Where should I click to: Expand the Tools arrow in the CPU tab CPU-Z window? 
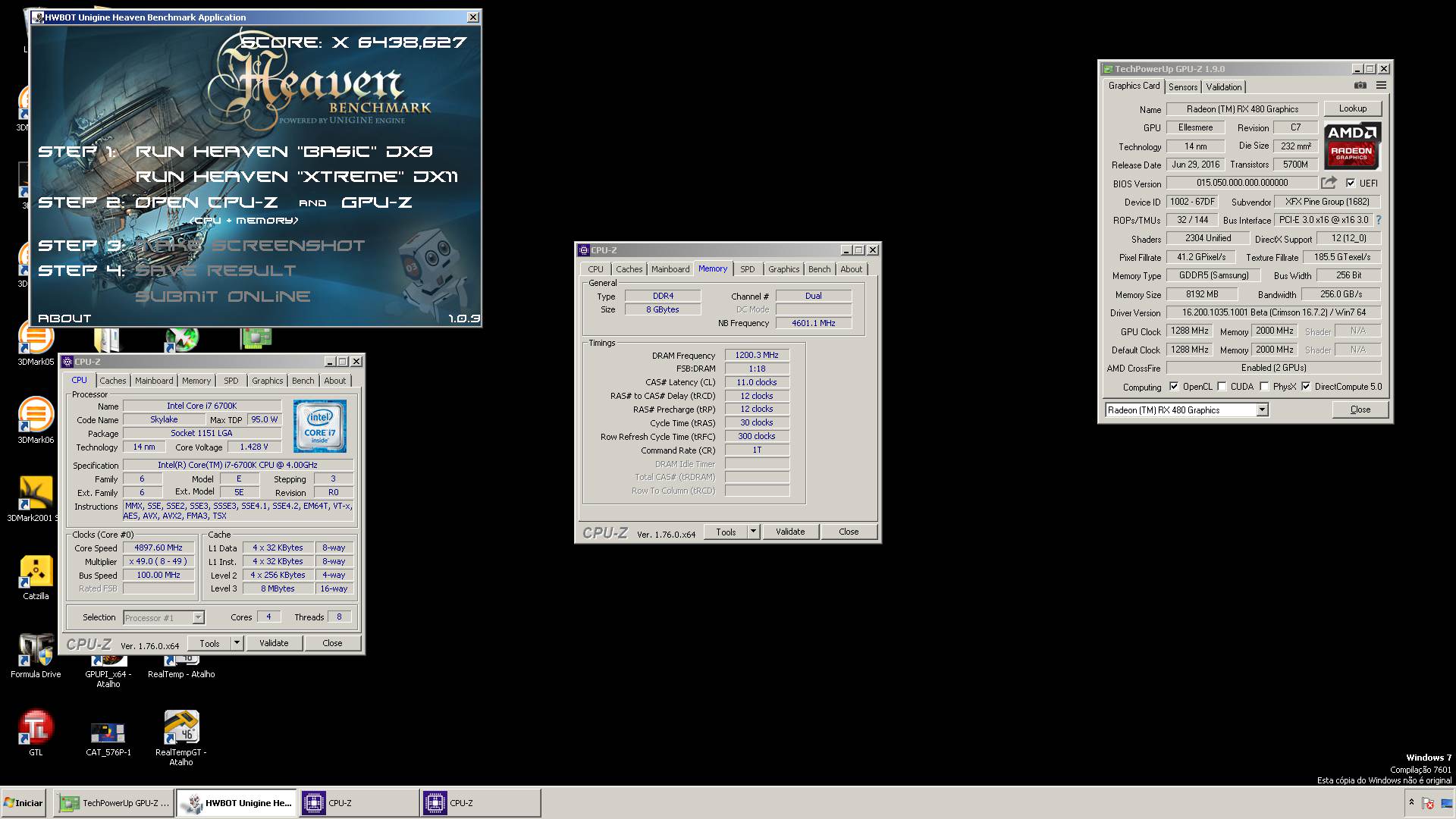(x=237, y=643)
